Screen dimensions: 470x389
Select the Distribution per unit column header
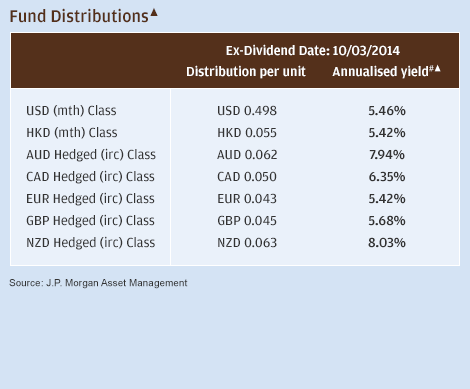point(246,71)
